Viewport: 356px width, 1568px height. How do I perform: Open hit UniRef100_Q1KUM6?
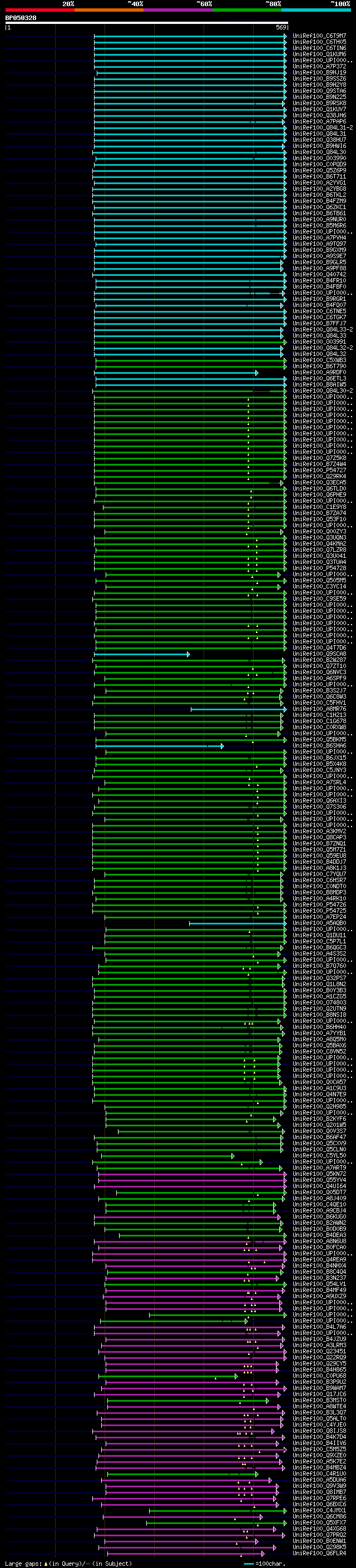[x=319, y=54]
